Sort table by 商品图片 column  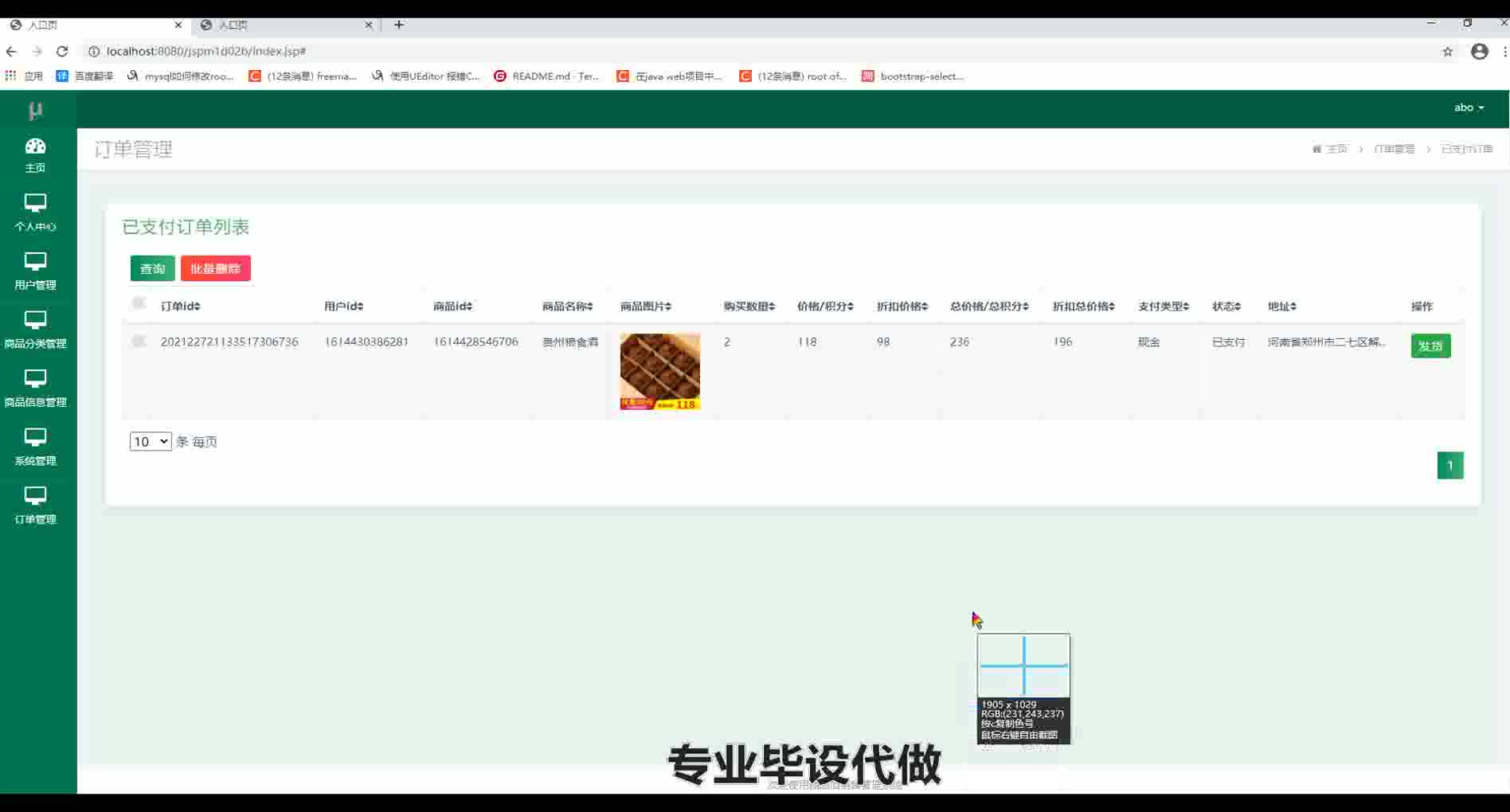pos(646,306)
